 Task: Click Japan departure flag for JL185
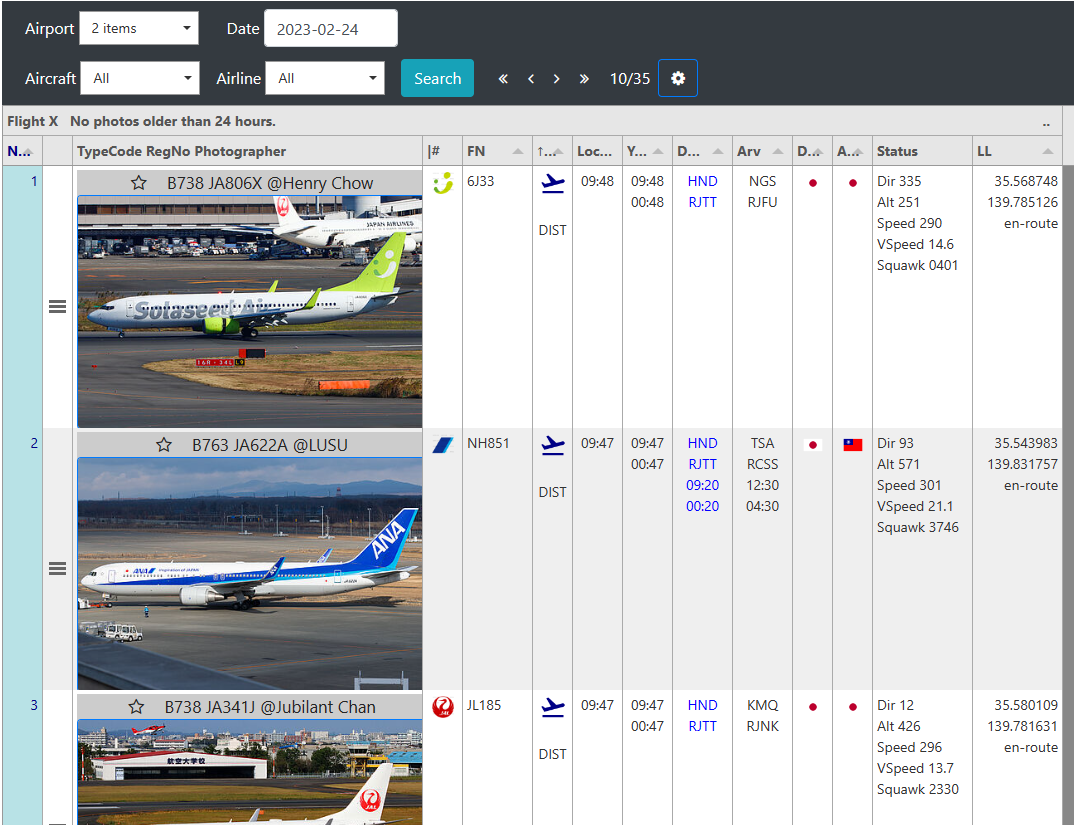813,706
